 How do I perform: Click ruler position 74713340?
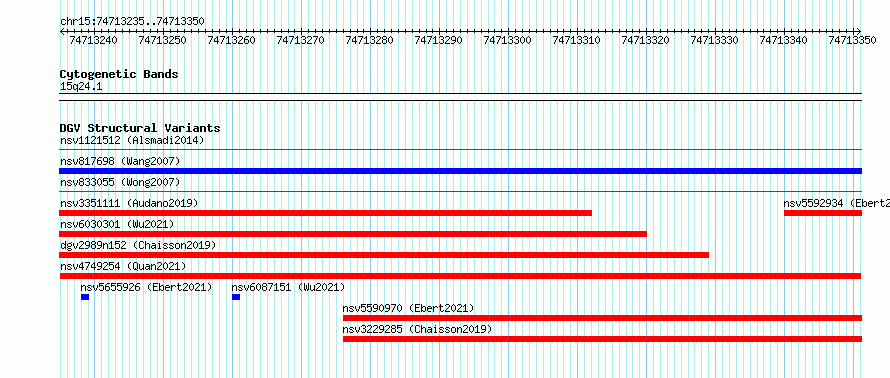click(784, 40)
